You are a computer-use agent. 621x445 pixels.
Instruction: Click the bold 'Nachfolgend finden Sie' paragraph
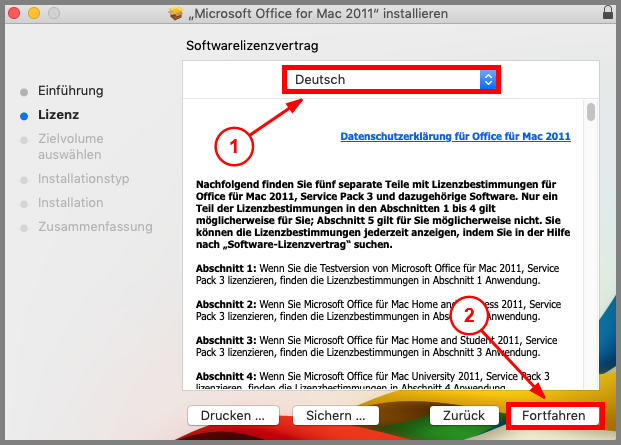click(383, 215)
